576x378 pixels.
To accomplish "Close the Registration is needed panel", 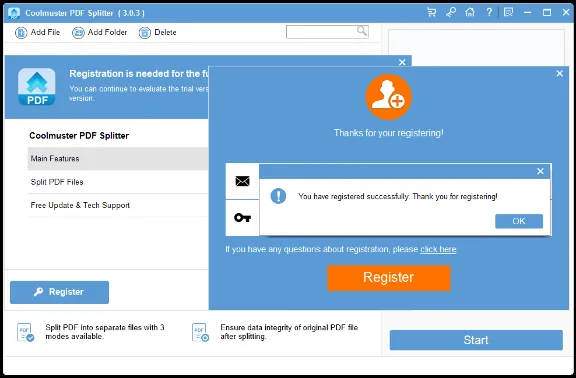I will point(402,62).
